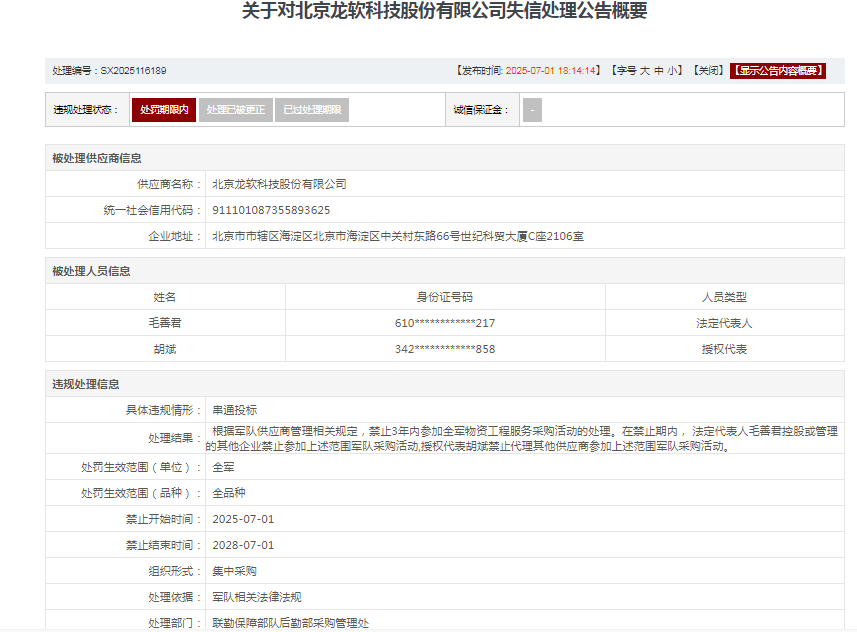Click the 处理结果 label
857x632 pixels.
click(174, 438)
